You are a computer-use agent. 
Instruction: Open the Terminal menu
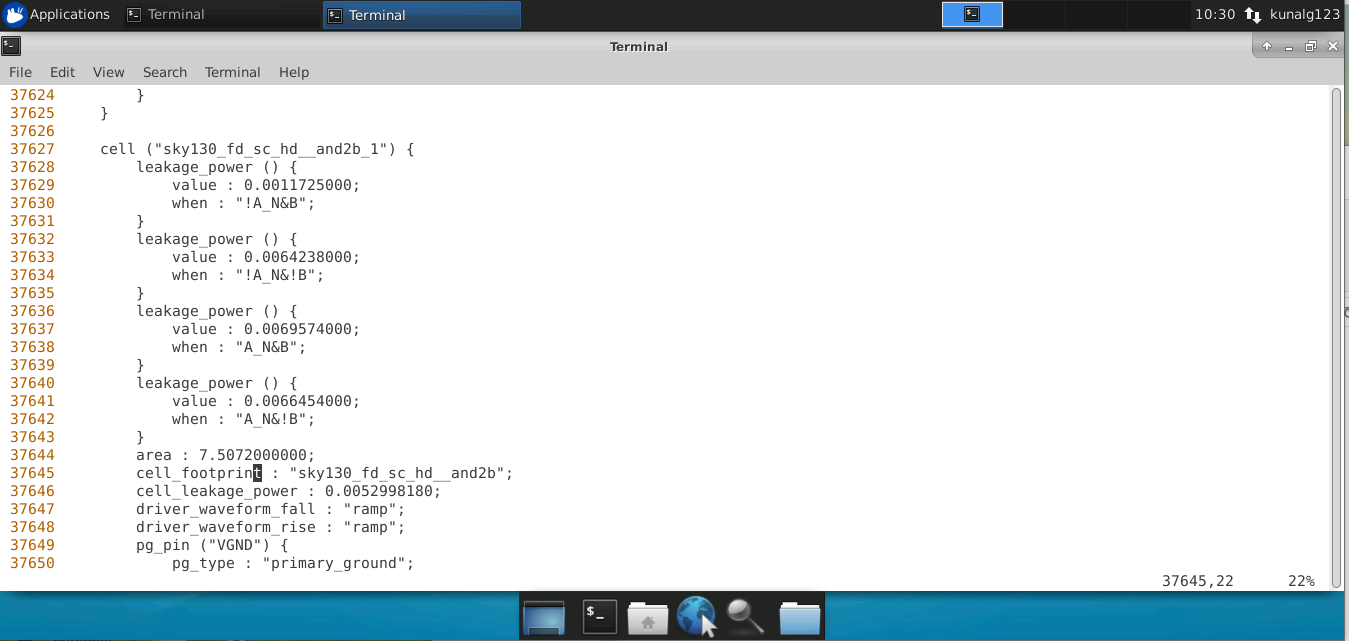232,72
